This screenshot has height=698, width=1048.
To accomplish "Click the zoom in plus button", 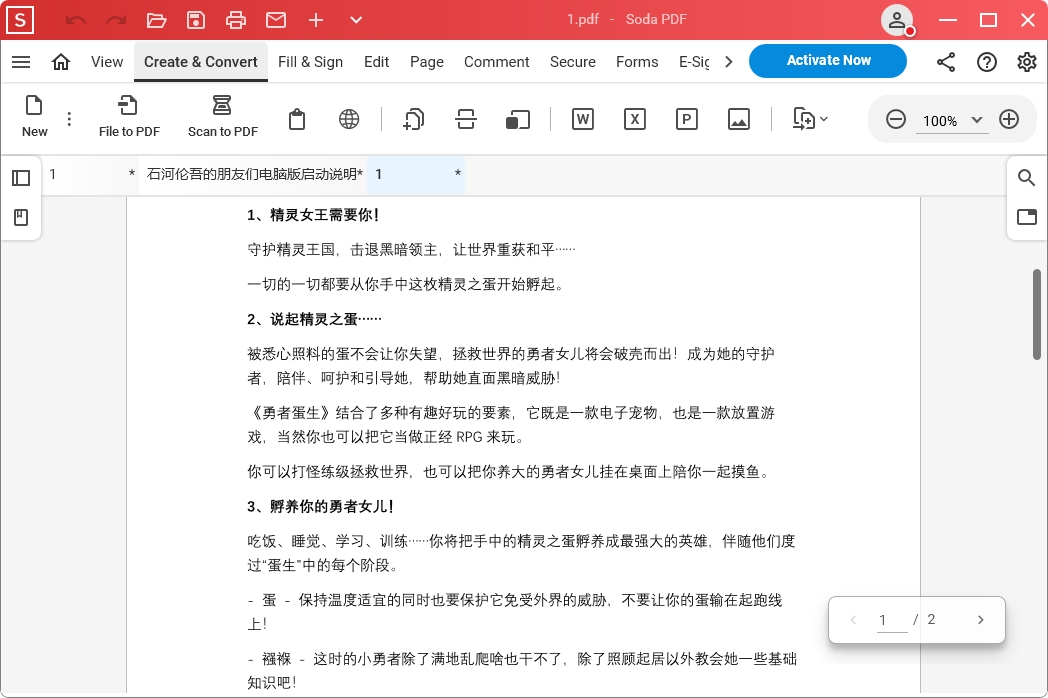I will coord(1009,120).
